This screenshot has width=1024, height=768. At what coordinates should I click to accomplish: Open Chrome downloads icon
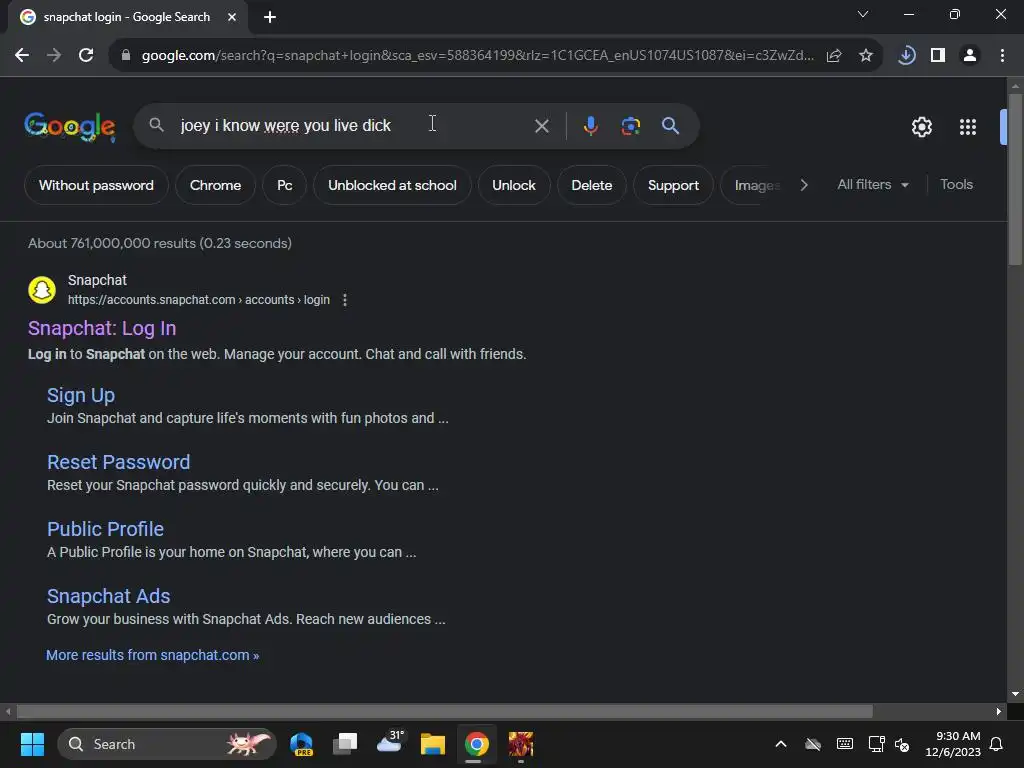tap(906, 56)
